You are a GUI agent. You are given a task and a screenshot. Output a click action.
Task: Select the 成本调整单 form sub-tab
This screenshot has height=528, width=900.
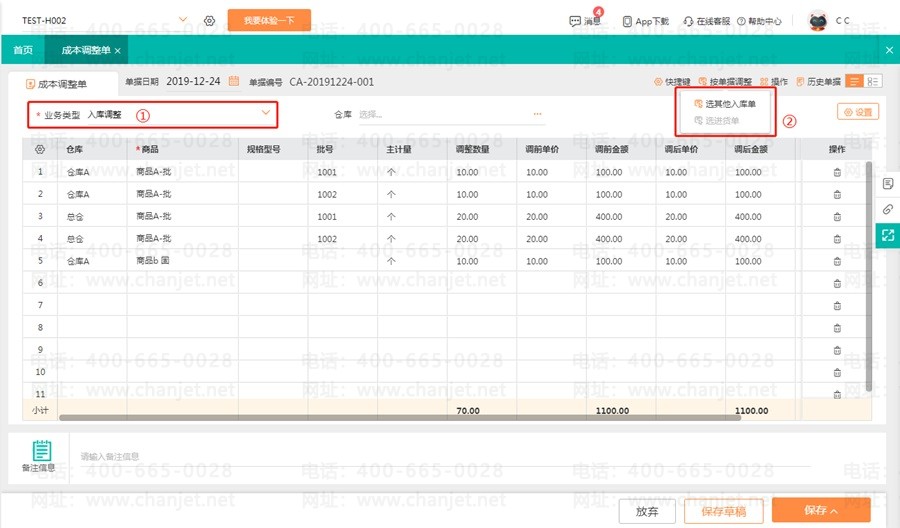coord(57,84)
